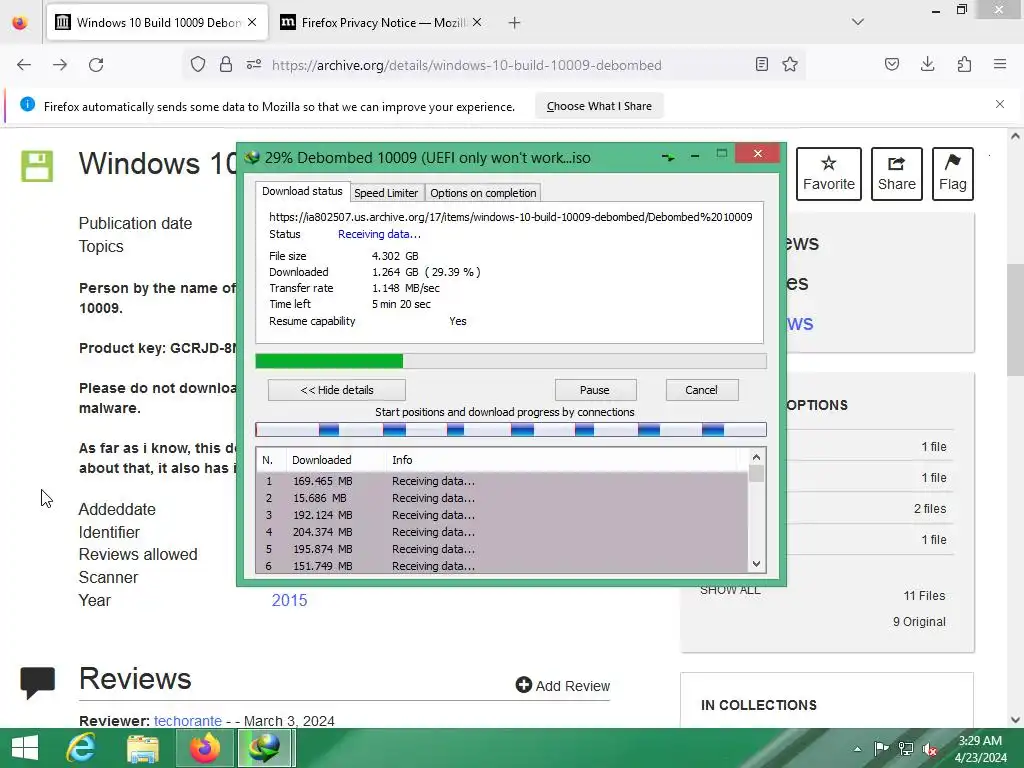The height and width of the screenshot is (768, 1024).
Task: Click the Downloaded column header
Action: [336, 460]
